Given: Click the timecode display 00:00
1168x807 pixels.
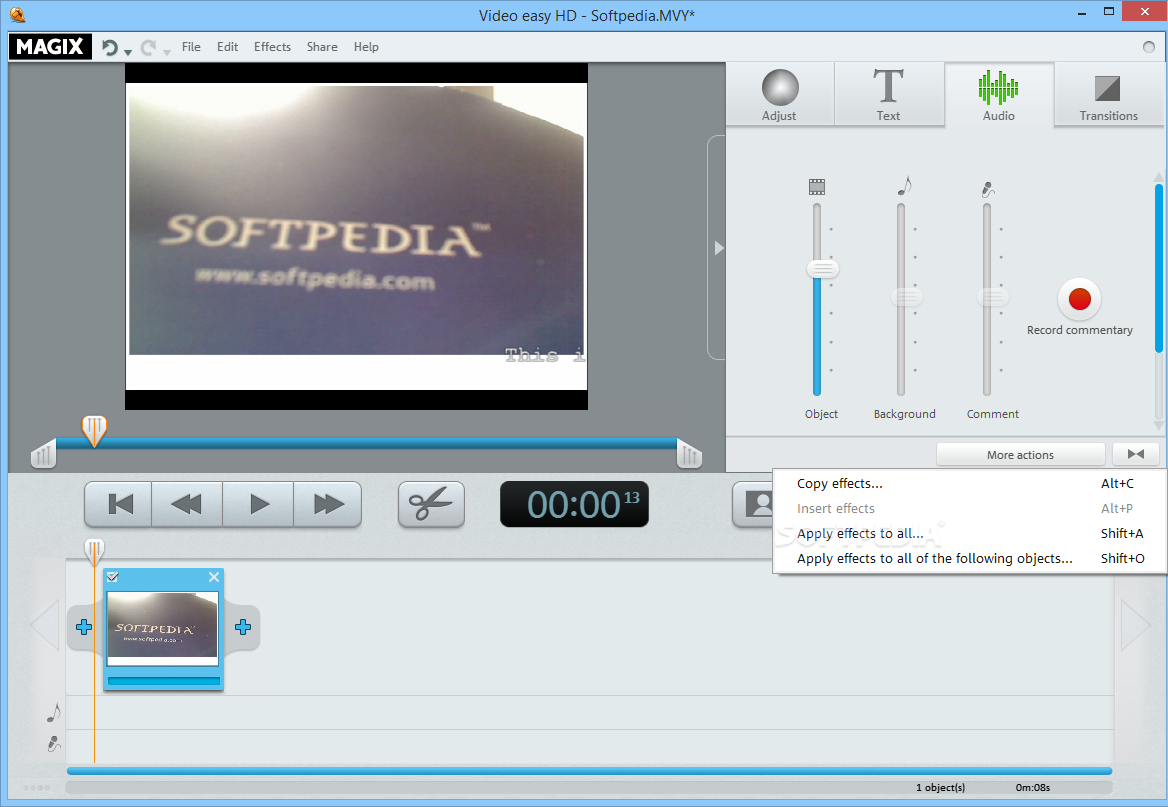Looking at the screenshot, I should tap(574, 504).
